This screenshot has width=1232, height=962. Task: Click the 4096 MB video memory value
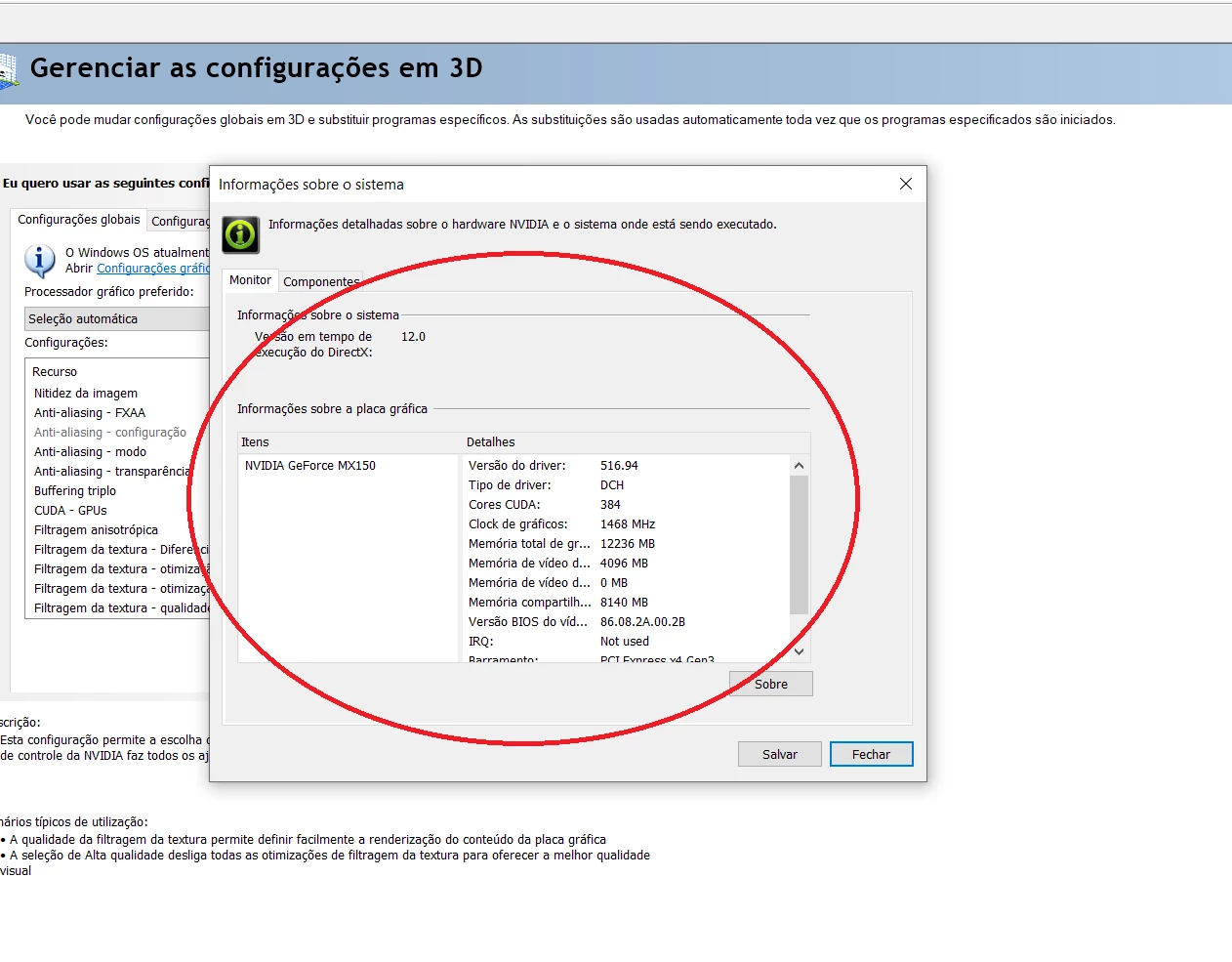tap(624, 564)
